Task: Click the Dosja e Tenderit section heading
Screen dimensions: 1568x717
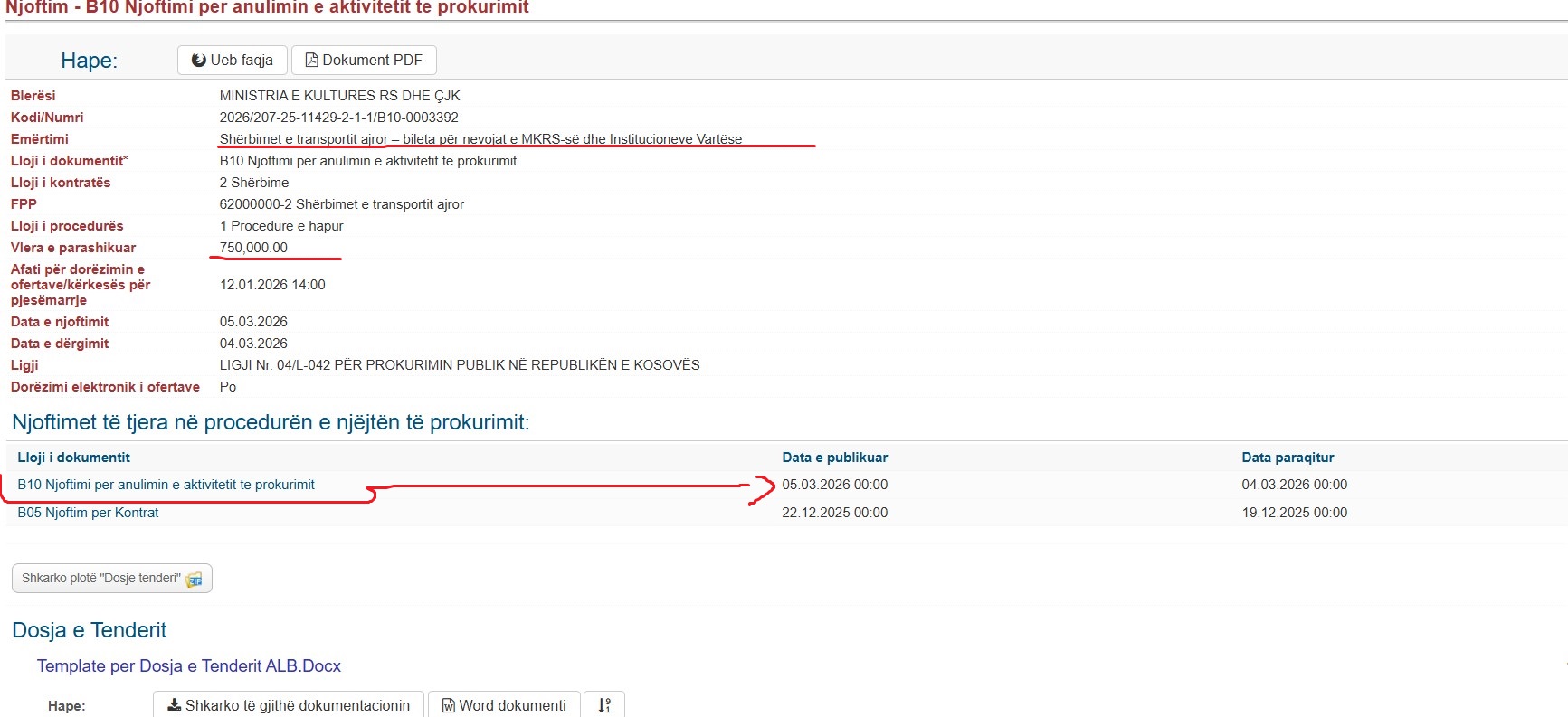Action: [x=89, y=630]
